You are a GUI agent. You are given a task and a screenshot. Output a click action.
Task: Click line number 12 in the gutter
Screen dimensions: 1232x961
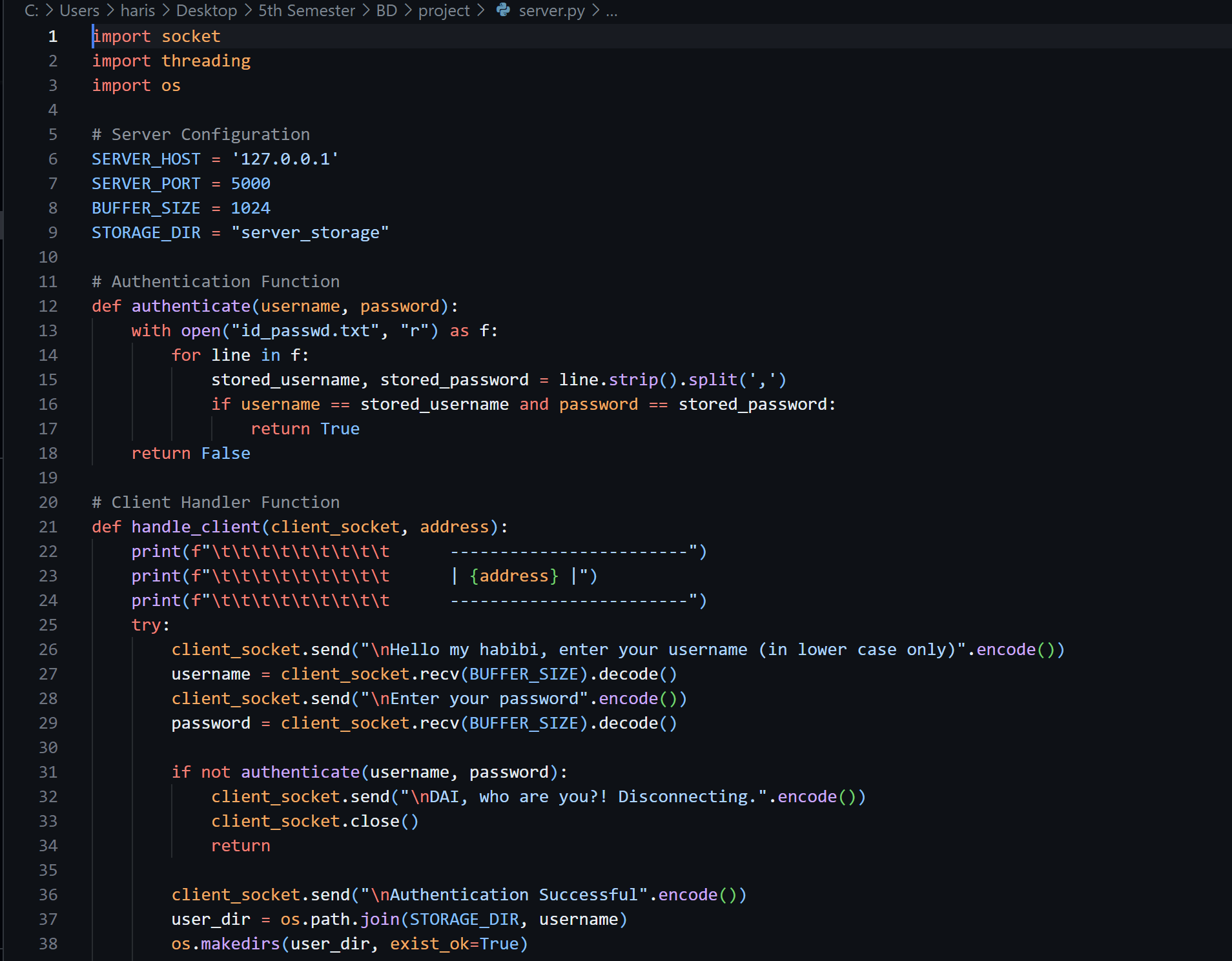point(48,306)
